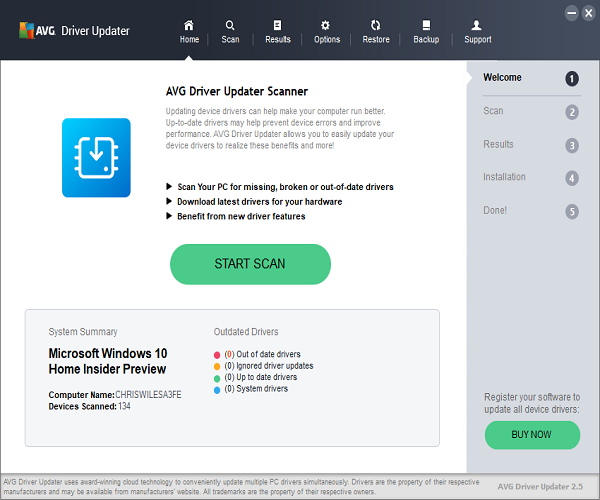Select step number 4 circle

[x=572, y=178]
